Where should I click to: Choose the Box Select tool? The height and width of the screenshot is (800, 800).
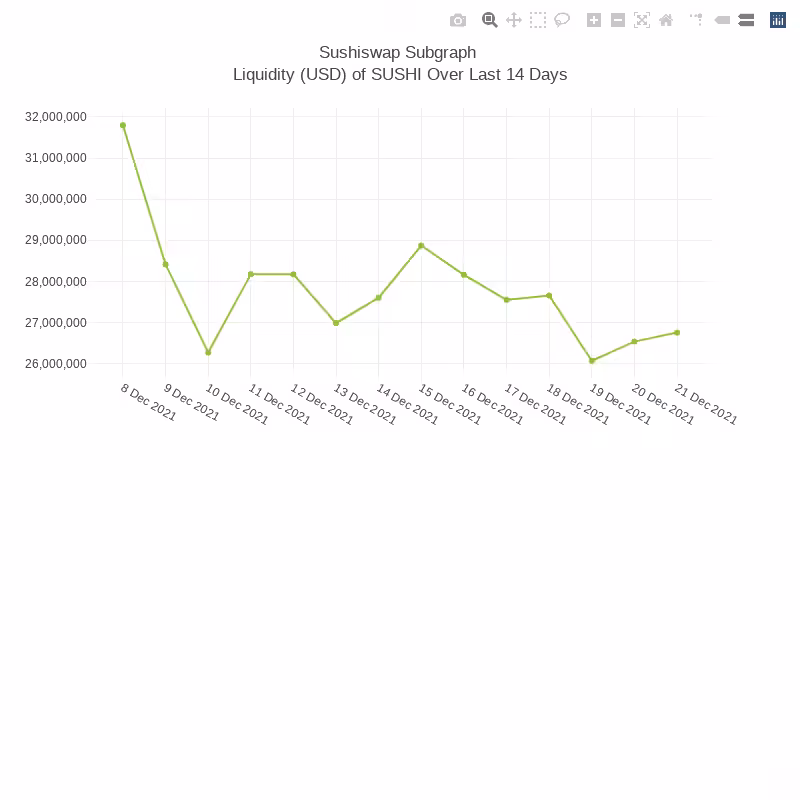click(538, 20)
